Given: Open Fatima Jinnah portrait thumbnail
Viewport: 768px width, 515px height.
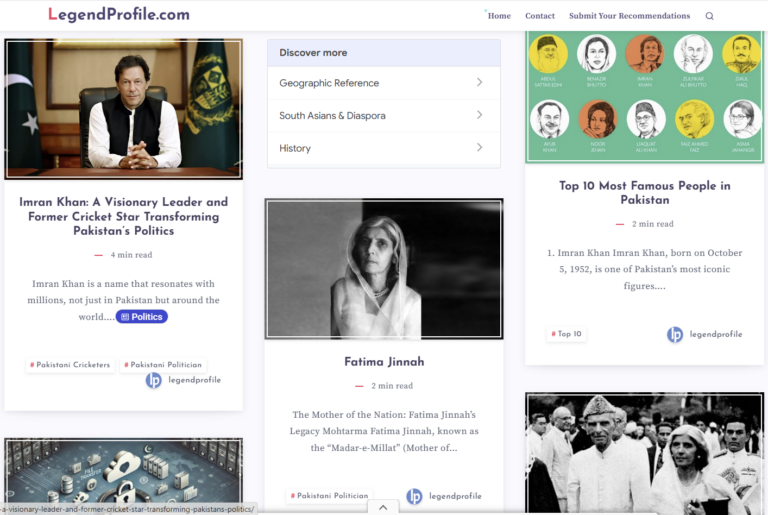Looking at the screenshot, I should pyautogui.click(x=384, y=269).
